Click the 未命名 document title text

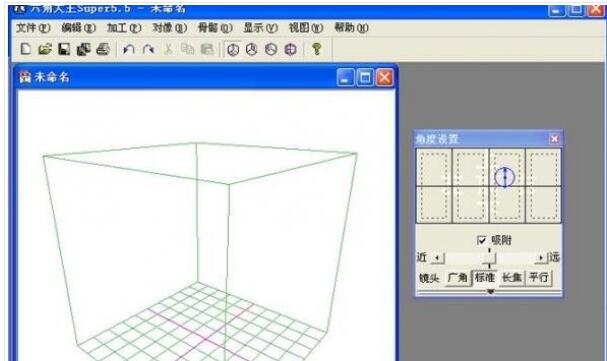52,77
